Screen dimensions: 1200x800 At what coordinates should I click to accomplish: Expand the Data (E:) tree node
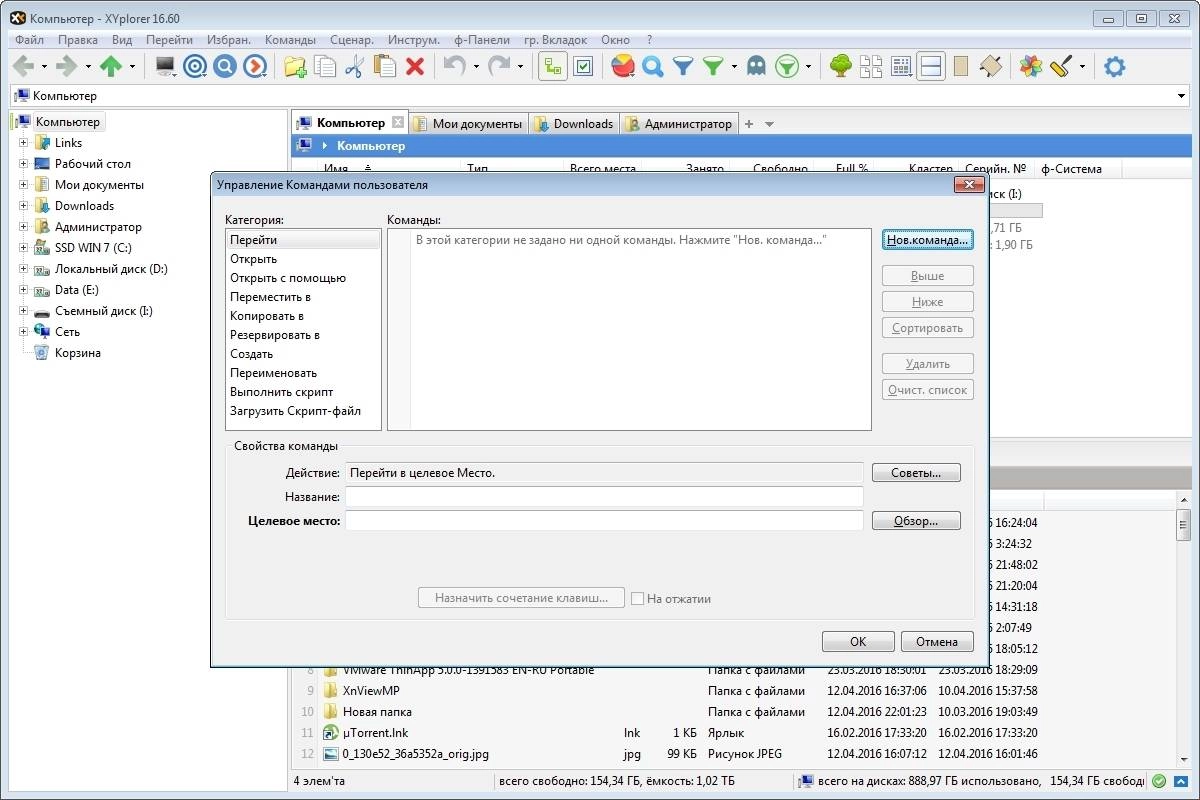point(24,290)
